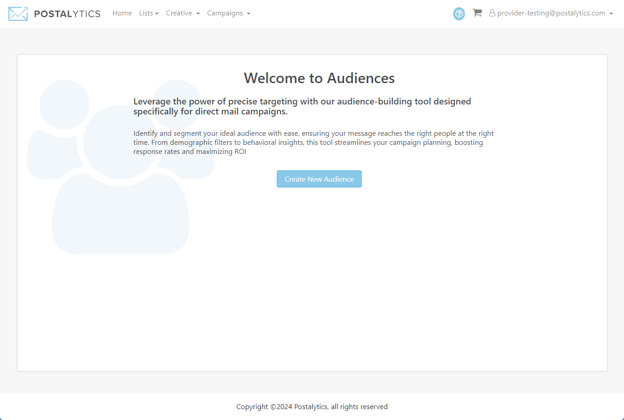
Task: Click the provider-testing@postalytics.com account link
Action: [551, 13]
